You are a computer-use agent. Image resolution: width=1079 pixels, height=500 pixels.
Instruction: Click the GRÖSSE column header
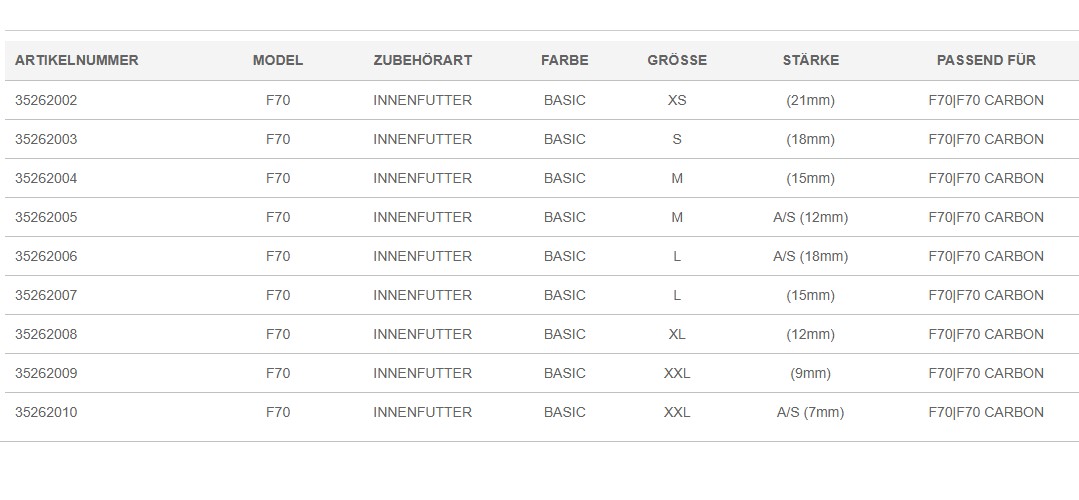[x=677, y=61]
